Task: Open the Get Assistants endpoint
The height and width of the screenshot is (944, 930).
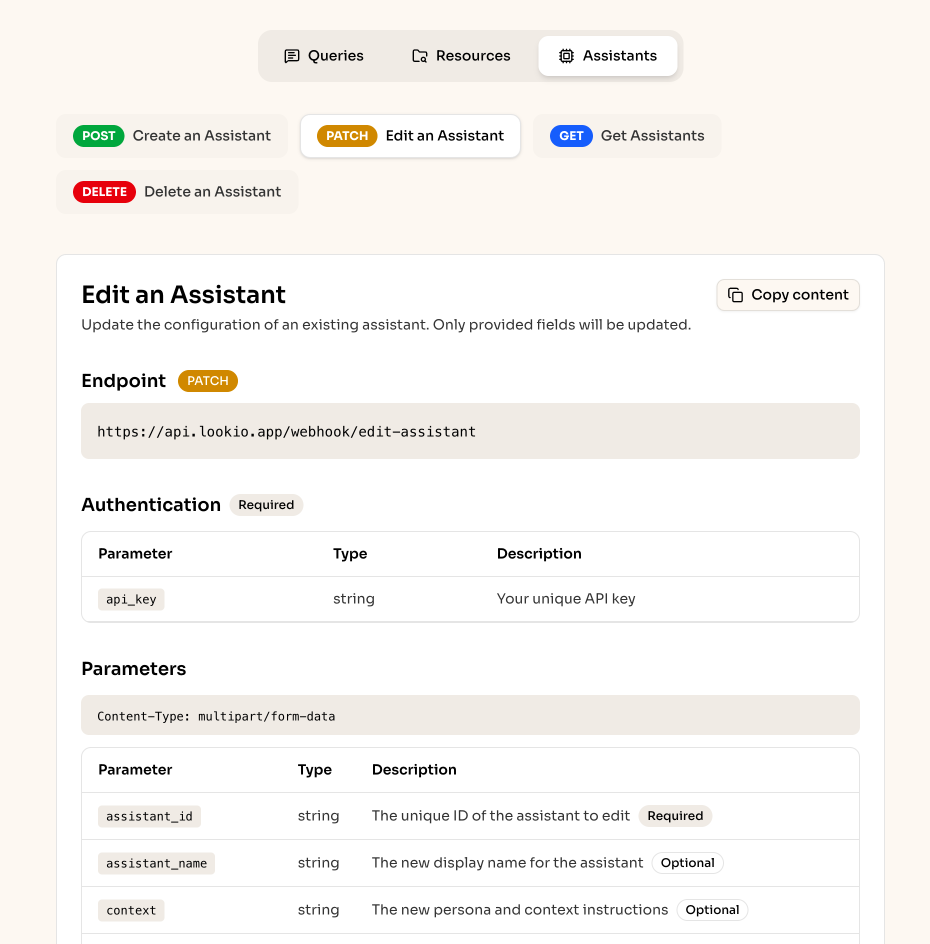Action: tap(627, 135)
